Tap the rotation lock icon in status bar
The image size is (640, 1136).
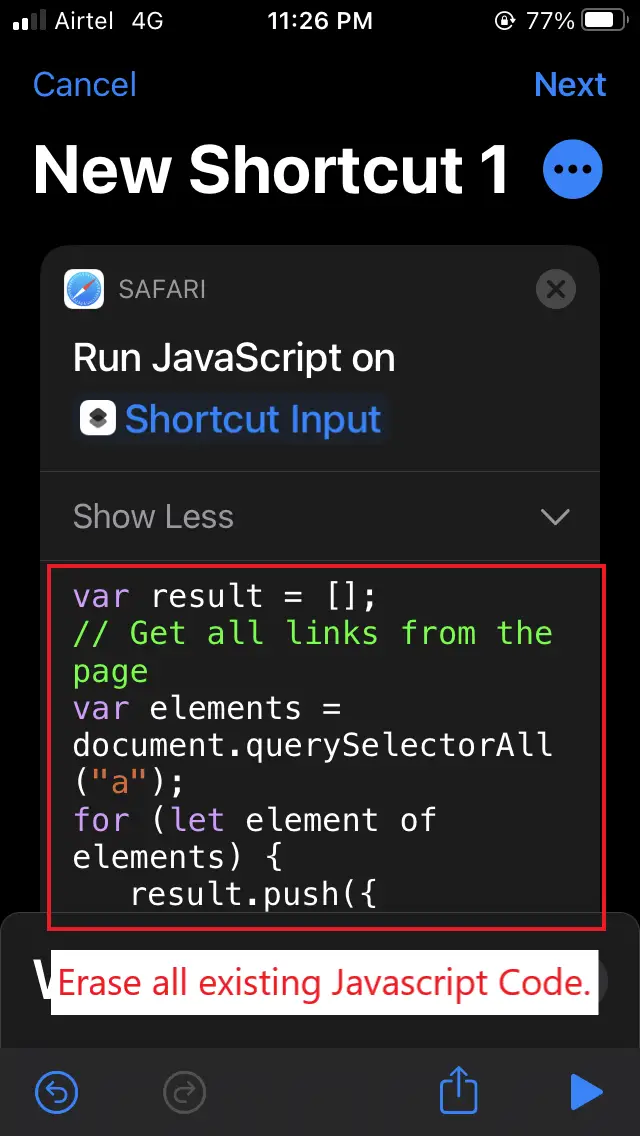click(x=504, y=21)
